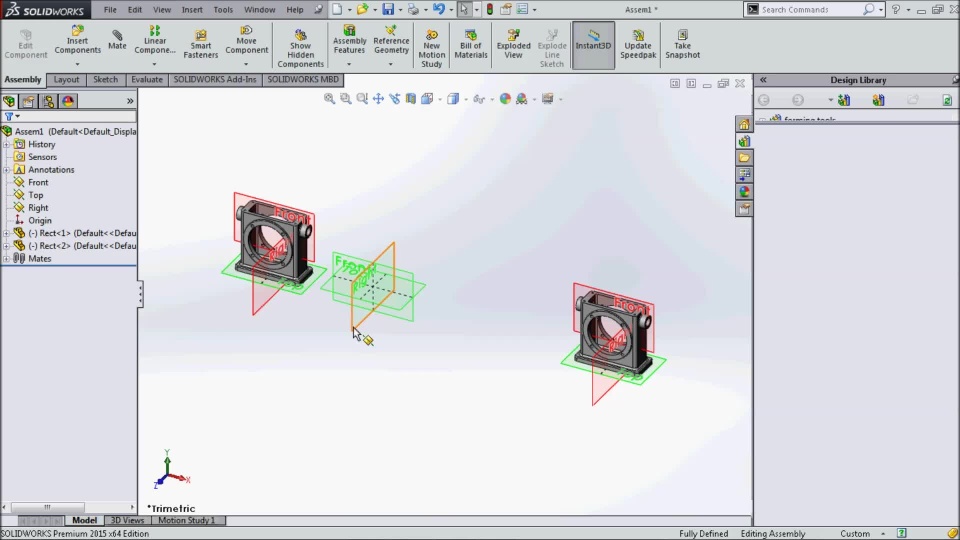Image resolution: width=960 pixels, height=540 pixels.
Task: Open SOLIDWORKS Resources home icon in task pane
Action: [744, 124]
